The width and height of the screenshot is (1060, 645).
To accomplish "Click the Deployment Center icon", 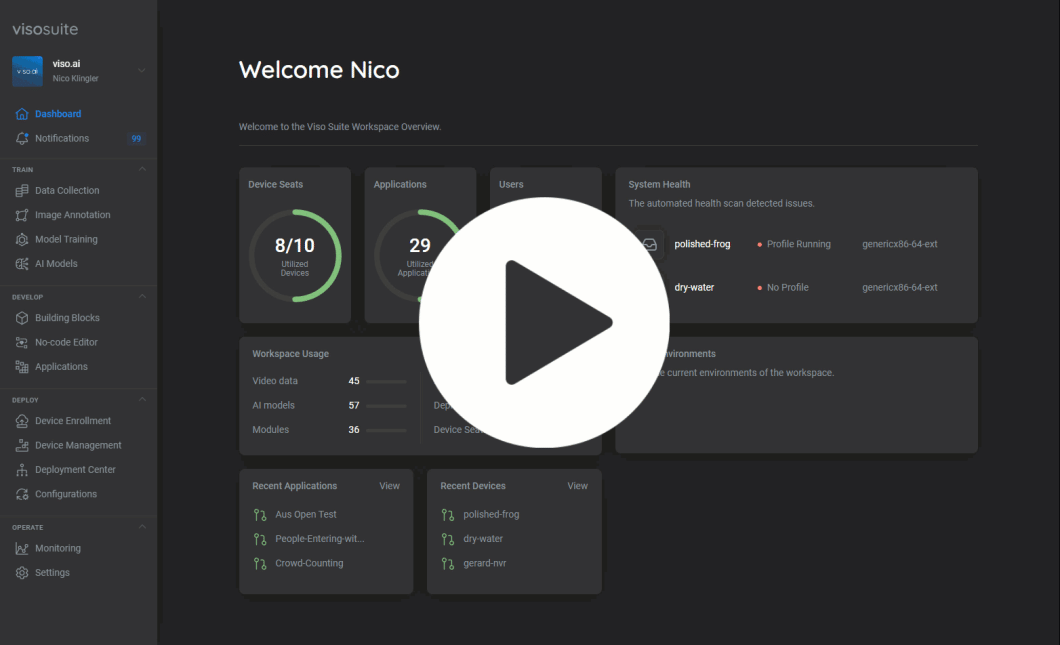I will click(x=22, y=469).
